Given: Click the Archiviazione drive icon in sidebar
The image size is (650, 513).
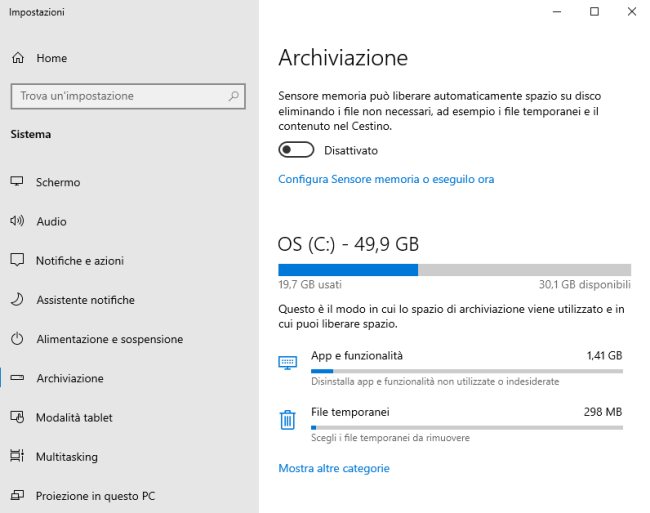Looking at the screenshot, I should tap(17, 378).
